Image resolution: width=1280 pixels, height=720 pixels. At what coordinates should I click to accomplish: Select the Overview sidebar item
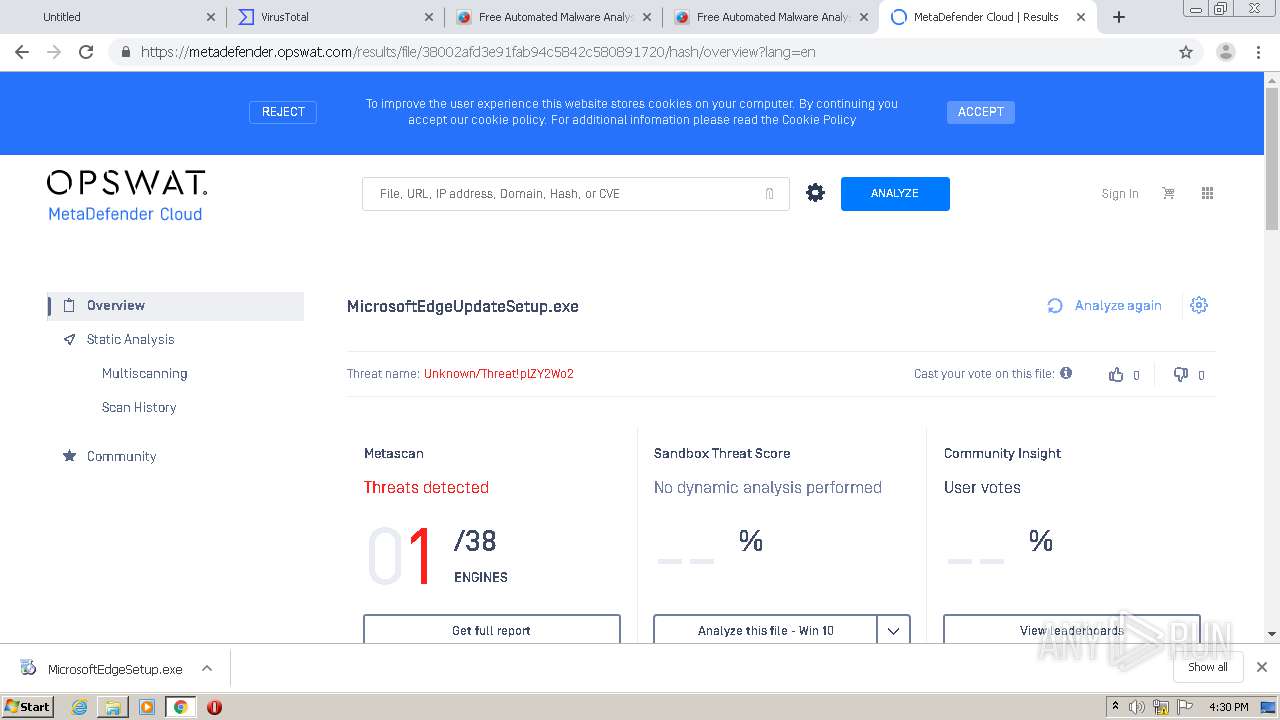[x=176, y=306]
